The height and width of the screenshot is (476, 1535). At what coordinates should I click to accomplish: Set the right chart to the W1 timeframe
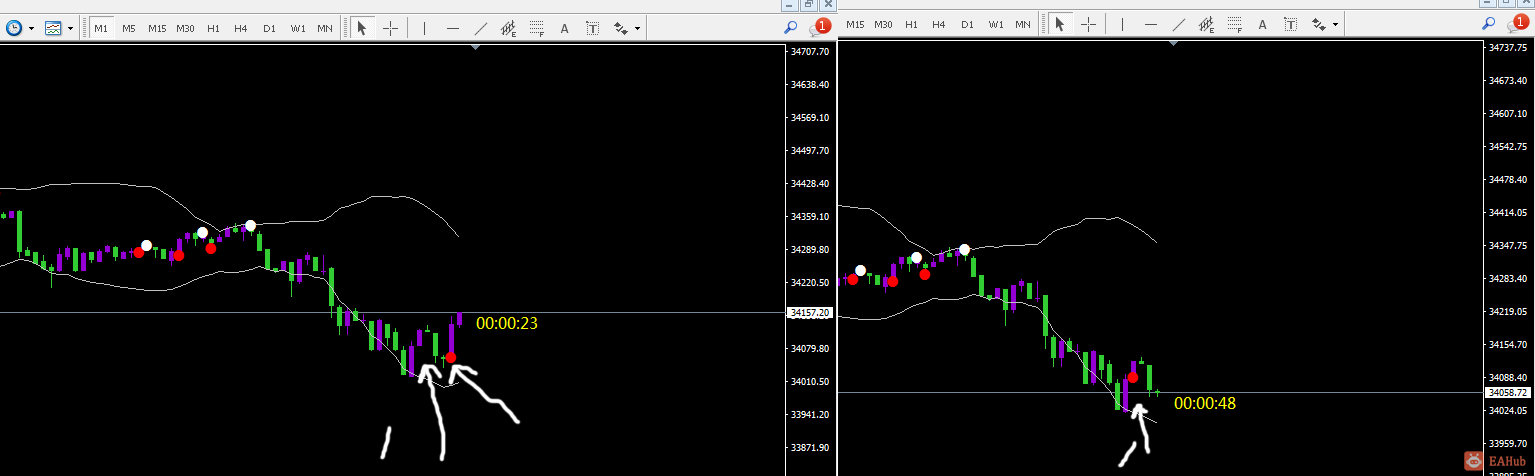(x=996, y=23)
